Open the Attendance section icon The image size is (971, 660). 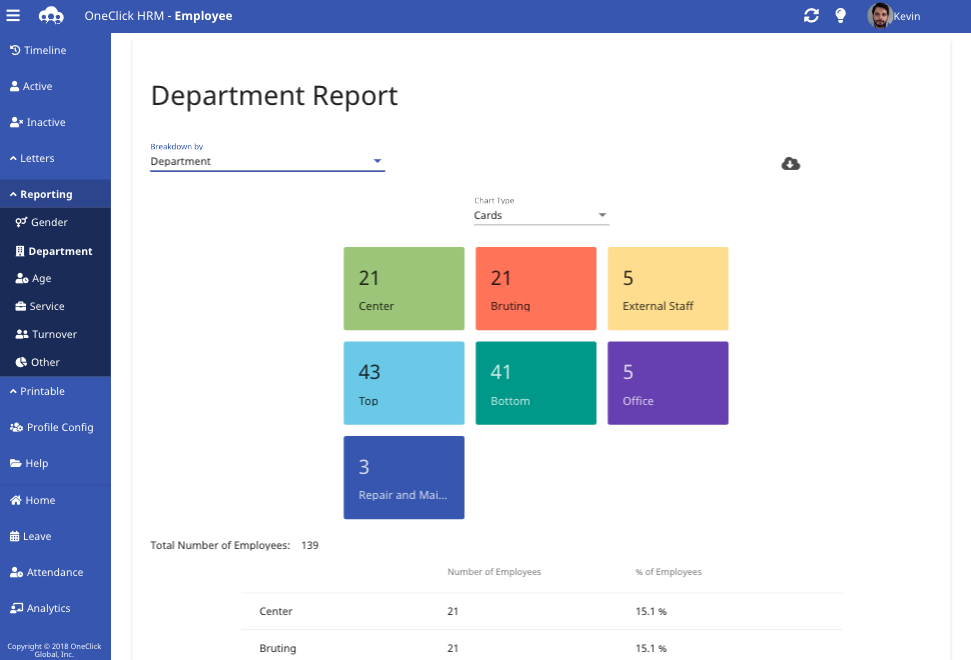(14, 571)
